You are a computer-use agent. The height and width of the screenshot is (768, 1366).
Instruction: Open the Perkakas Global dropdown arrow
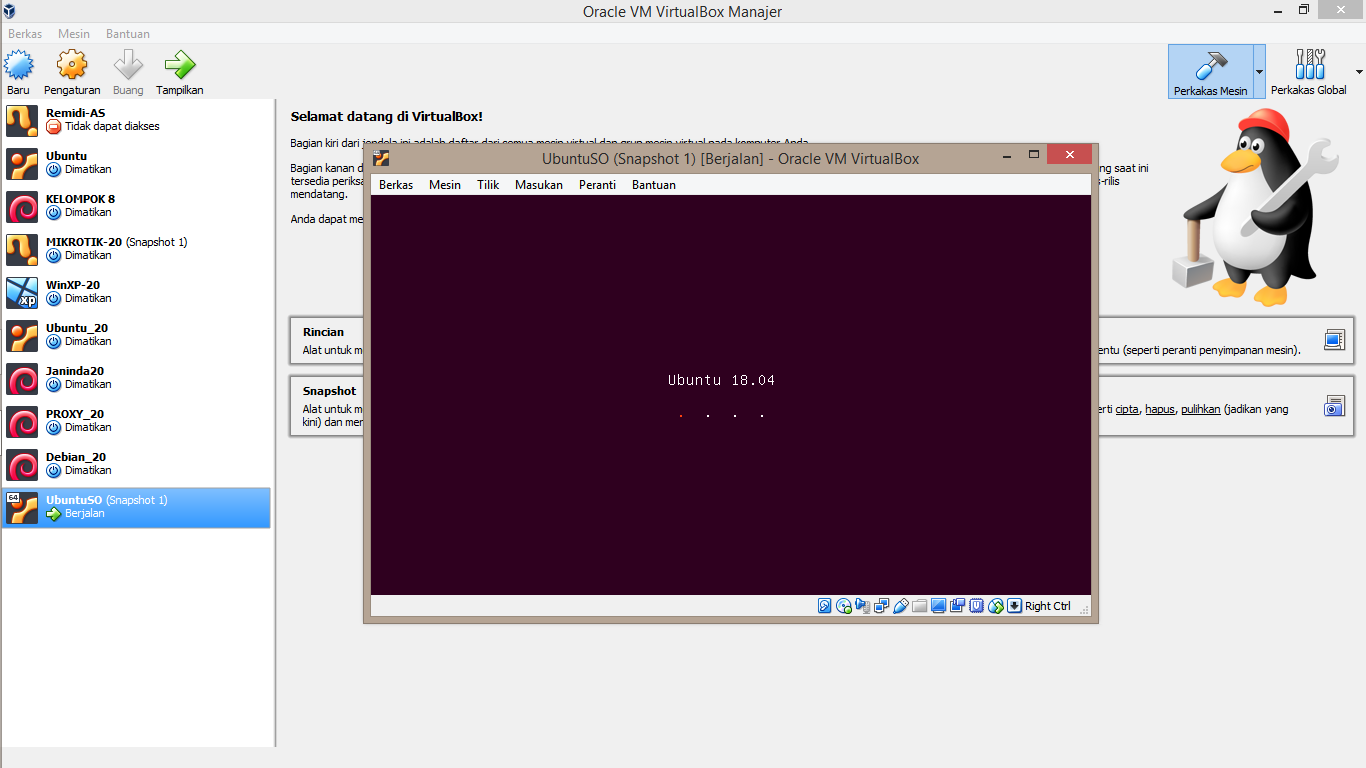tap(1358, 71)
